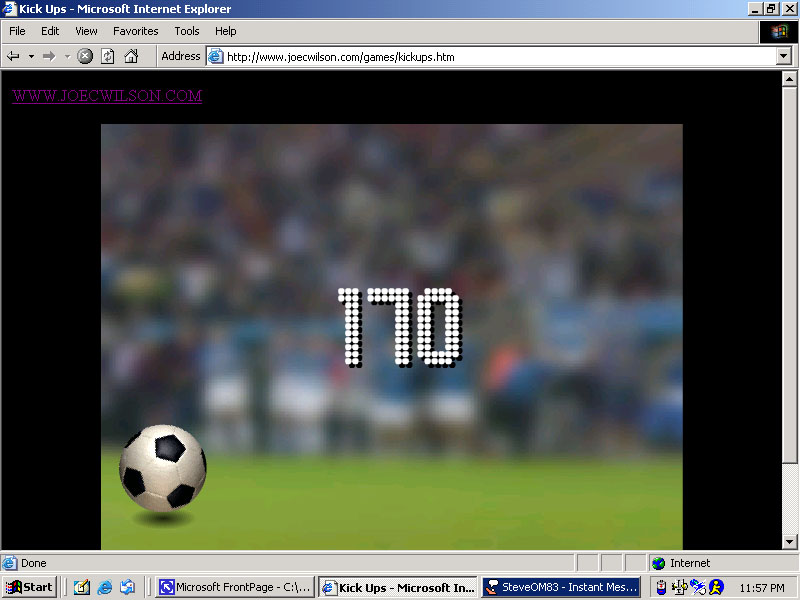Open the File menu
Image resolution: width=800 pixels, height=600 pixels.
coord(17,31)
